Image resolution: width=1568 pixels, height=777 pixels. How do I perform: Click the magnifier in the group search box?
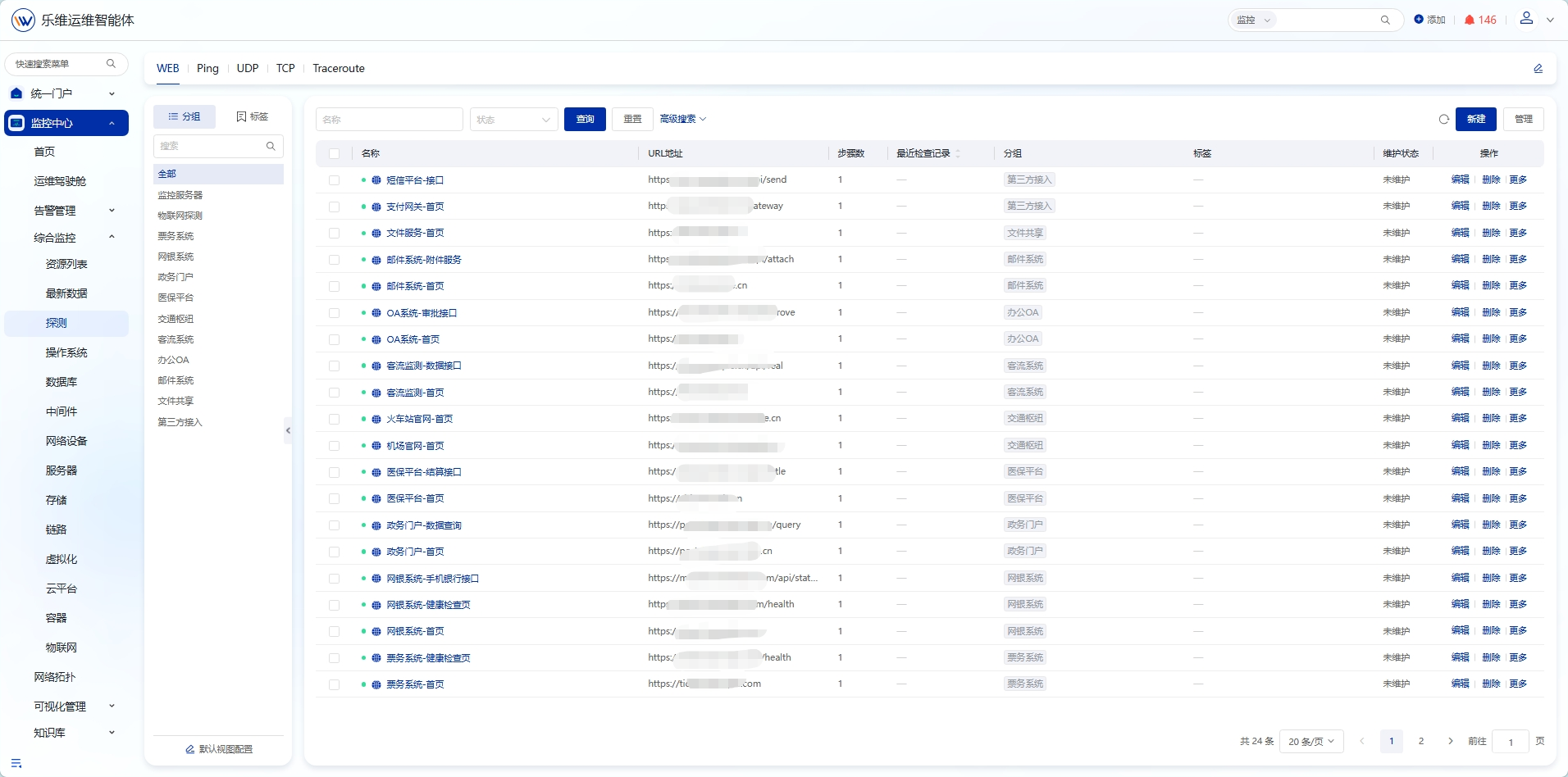tap(271, 146)
